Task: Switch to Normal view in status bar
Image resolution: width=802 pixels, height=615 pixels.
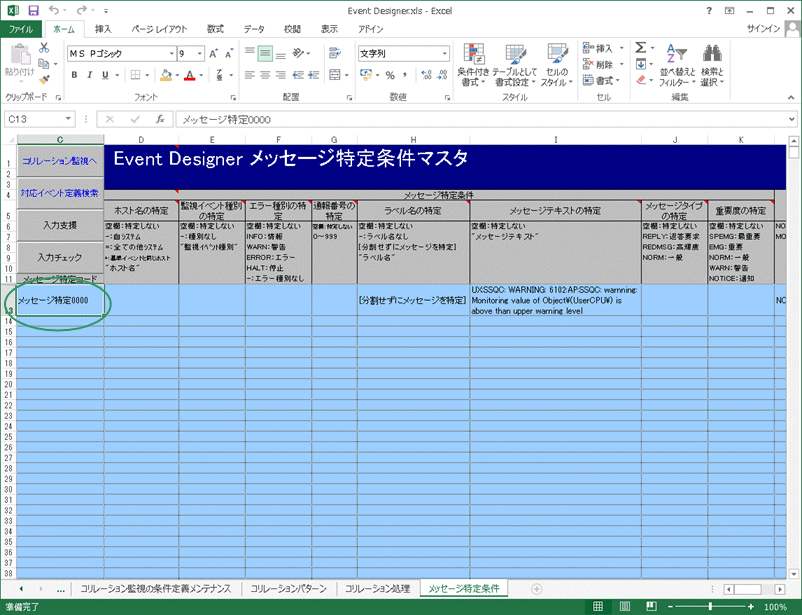Action: click(x=597, y=607)
